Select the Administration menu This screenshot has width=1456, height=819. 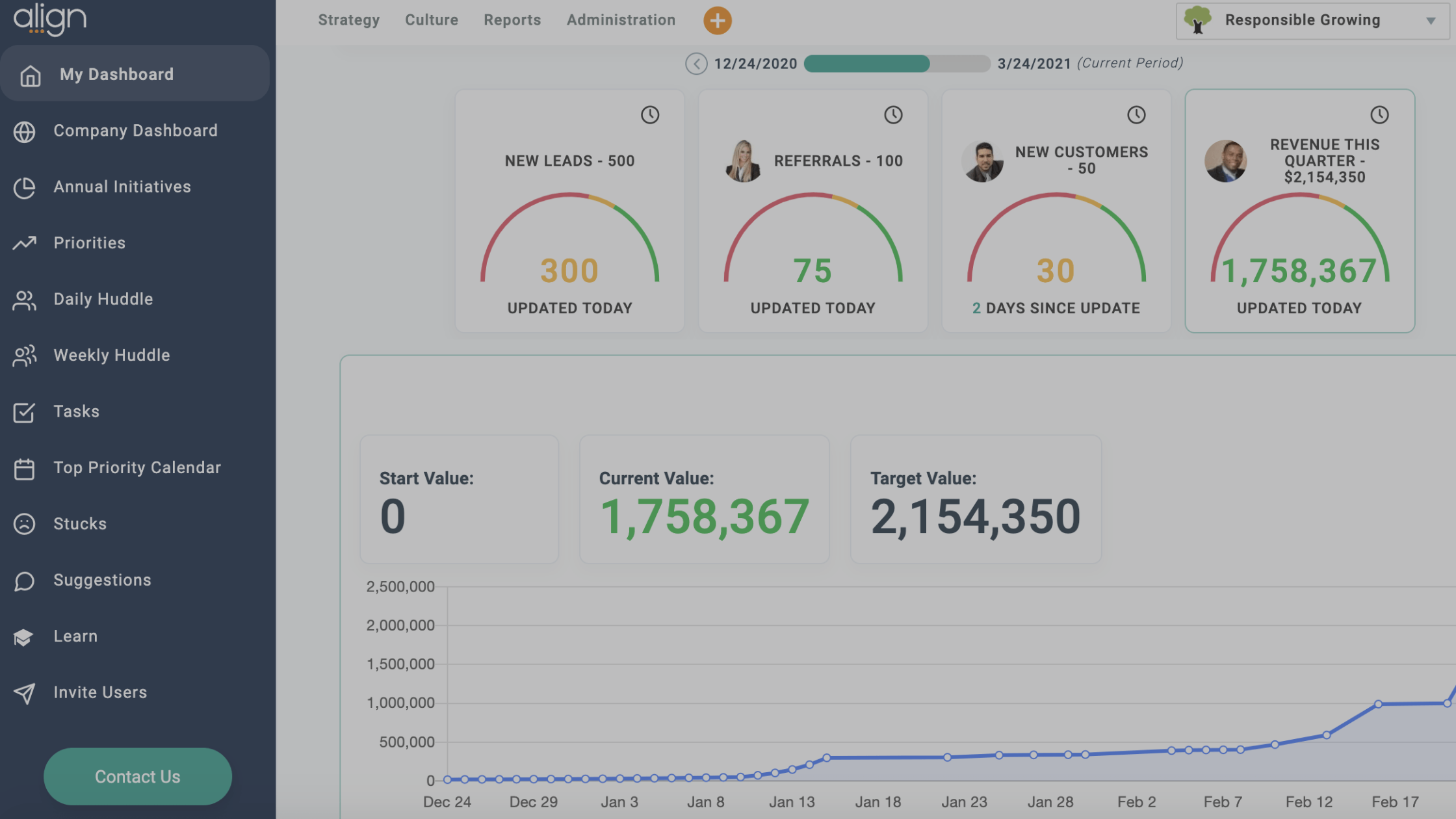620,19
